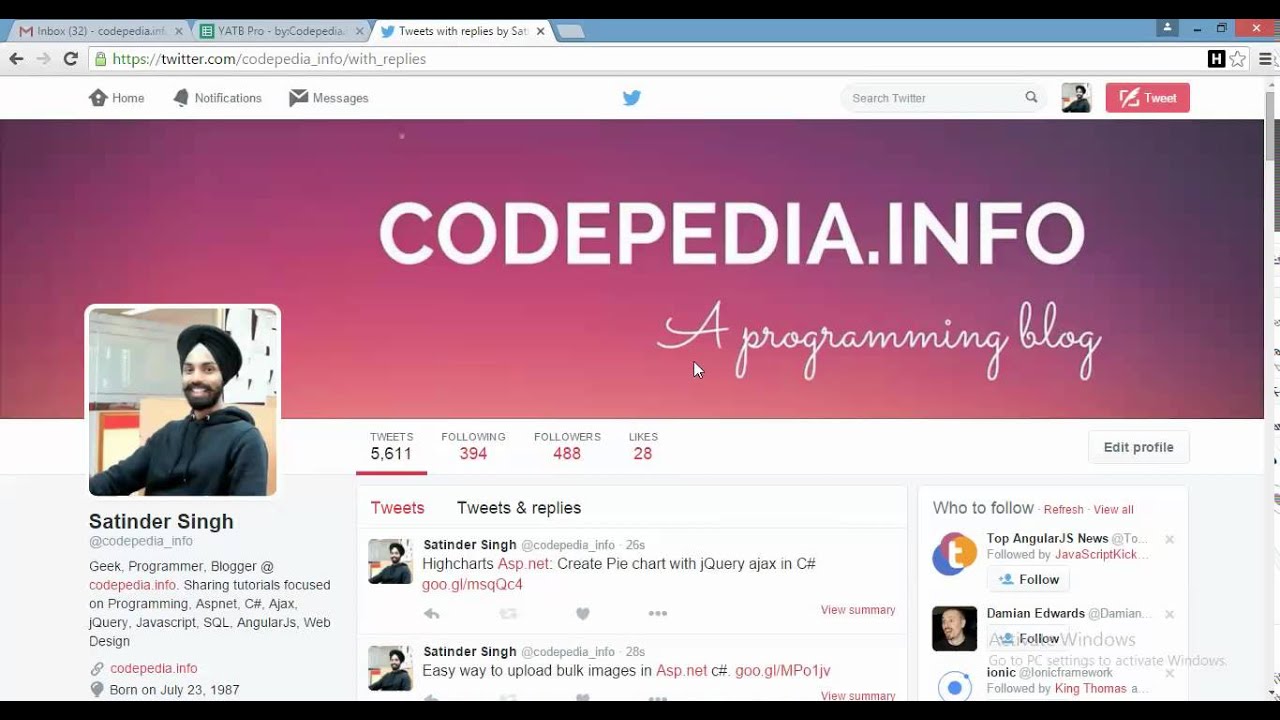The image size is (1280, 720).
Task: Click 26s timestamp on Highcharts tweet
Action: tap(635, 545)
